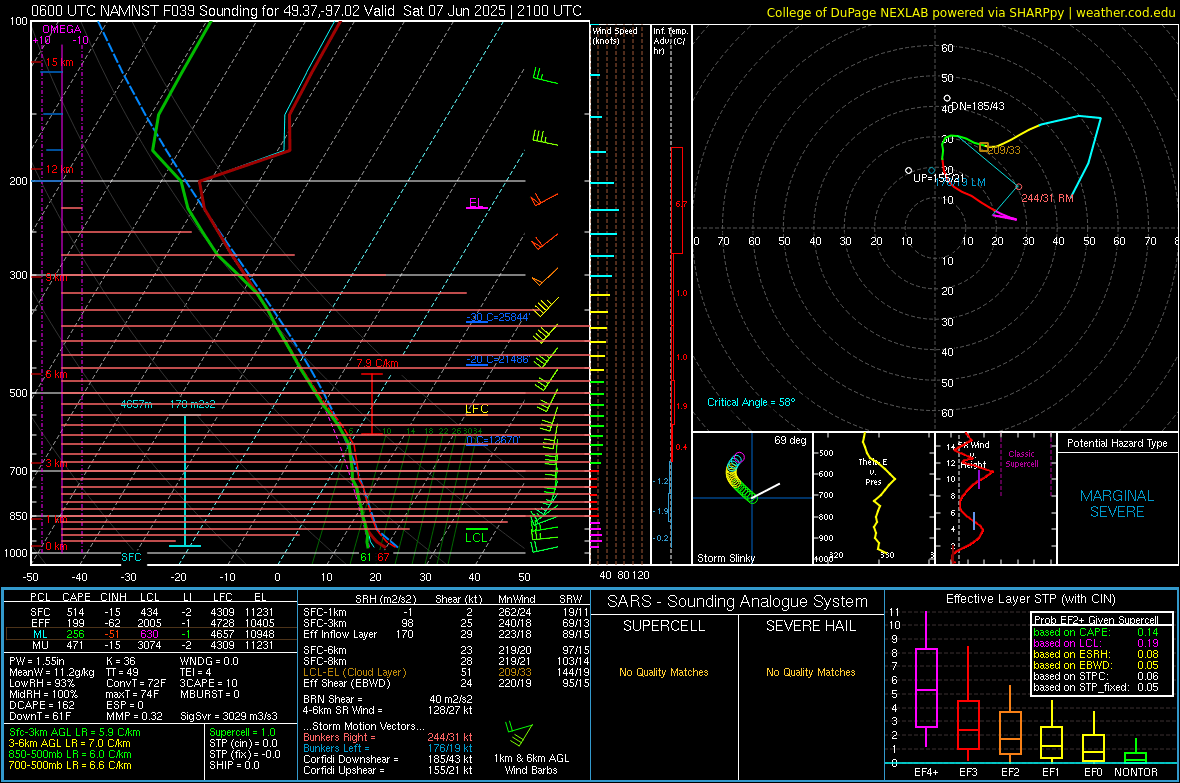Click the Bunkers right-mover circle next to 244/31 RM
Screen dimensions: 1180x783
1019,187
